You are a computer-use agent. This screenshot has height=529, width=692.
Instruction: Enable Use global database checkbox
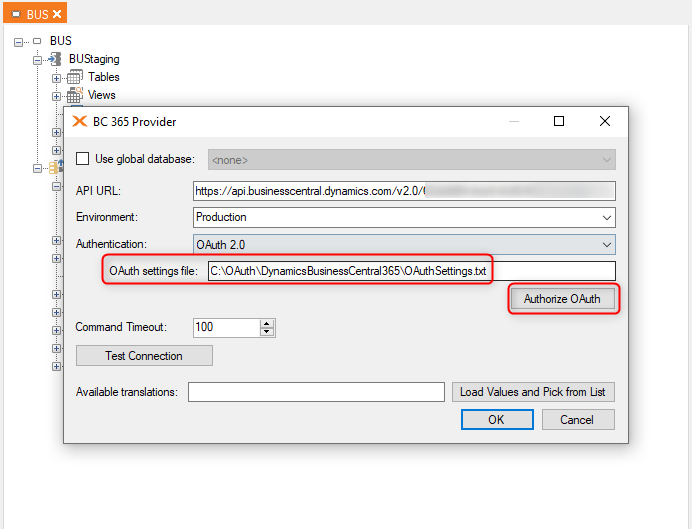83,159
